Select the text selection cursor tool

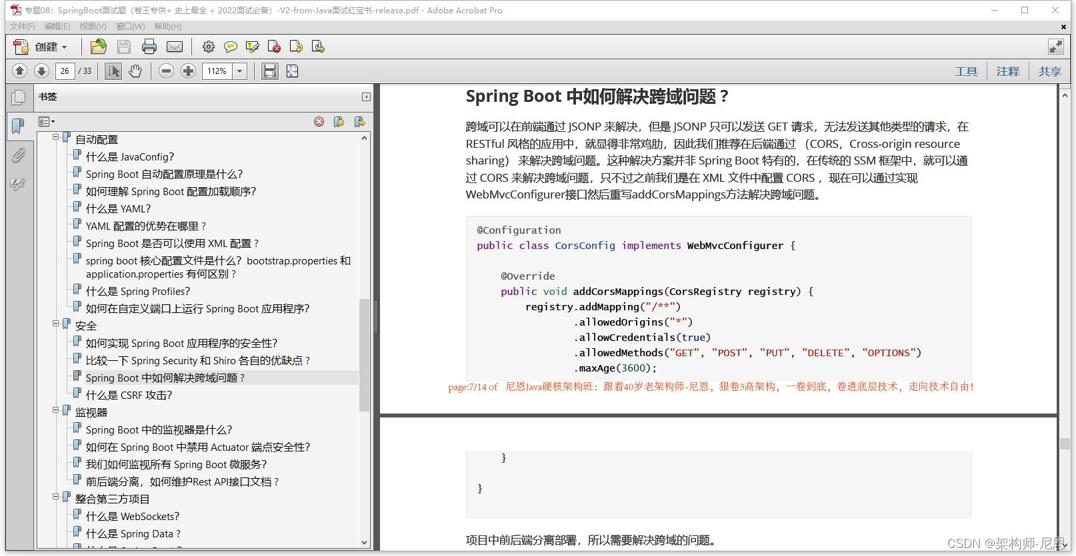113,71
